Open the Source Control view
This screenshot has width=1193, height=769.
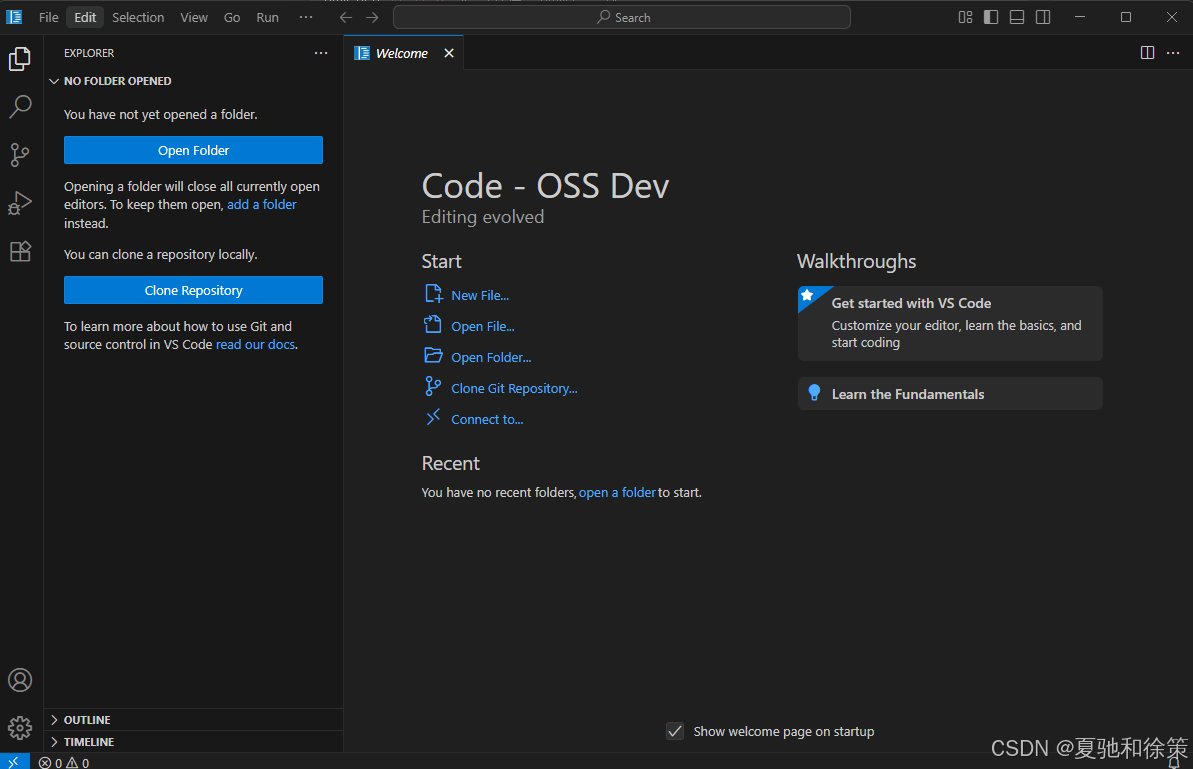20,154
